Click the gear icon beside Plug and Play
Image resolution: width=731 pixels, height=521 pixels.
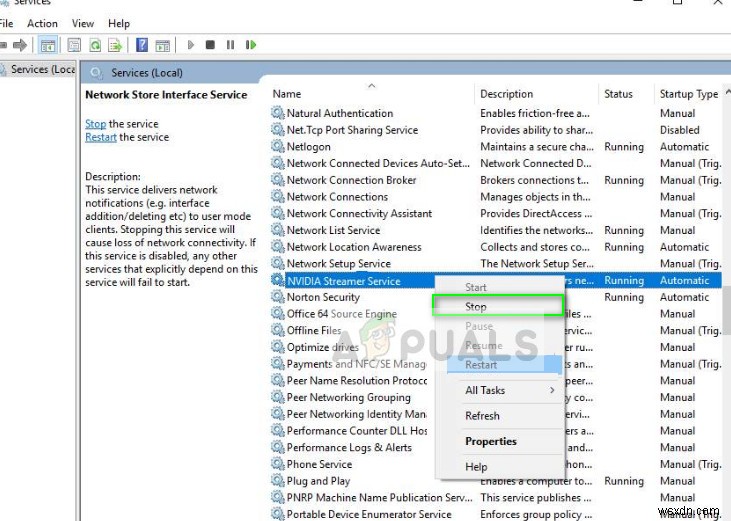click(x=278, y=480)
